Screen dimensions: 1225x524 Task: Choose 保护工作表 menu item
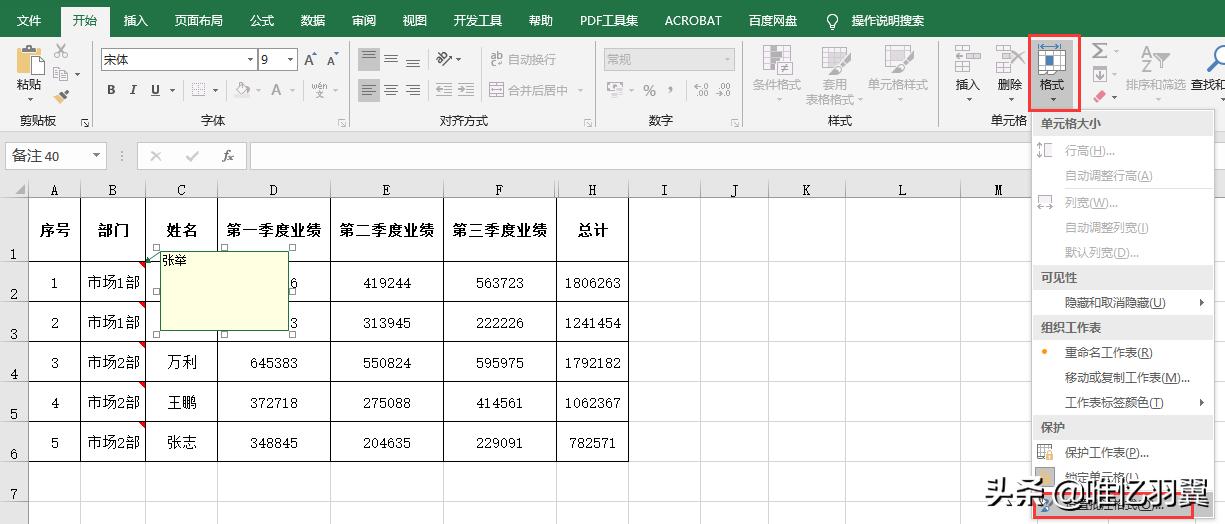[x=1123, y=452]
